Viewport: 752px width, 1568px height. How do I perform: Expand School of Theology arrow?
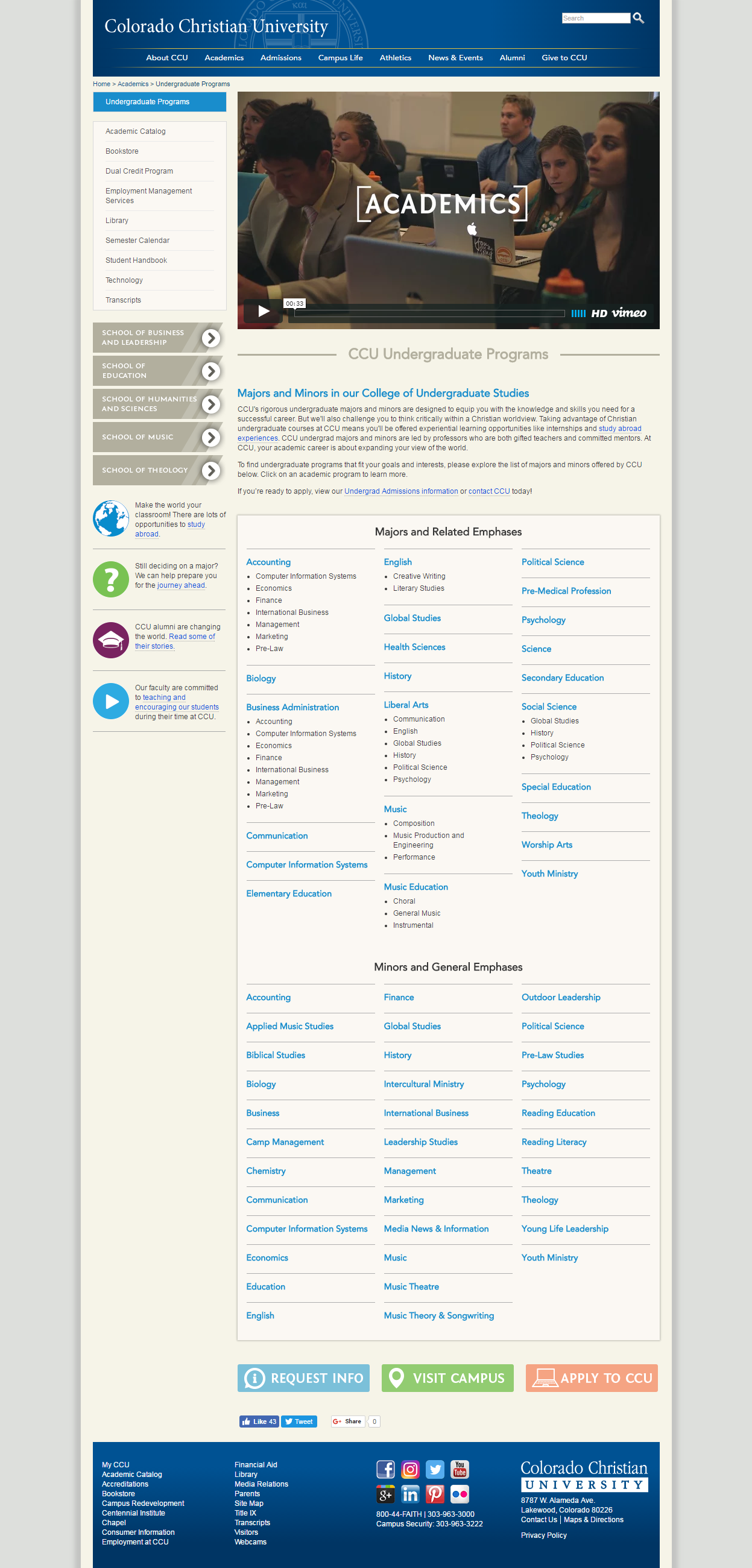click(210, 471)
